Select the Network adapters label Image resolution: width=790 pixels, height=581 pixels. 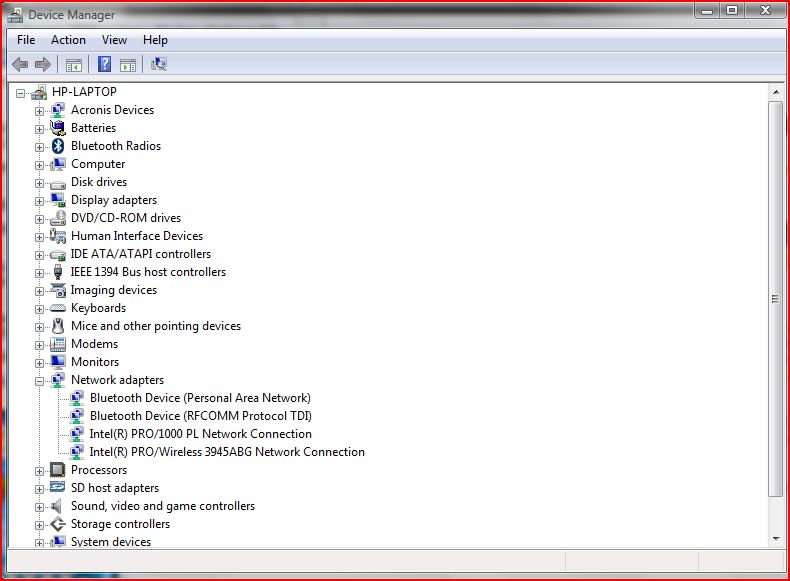(117, 380)
